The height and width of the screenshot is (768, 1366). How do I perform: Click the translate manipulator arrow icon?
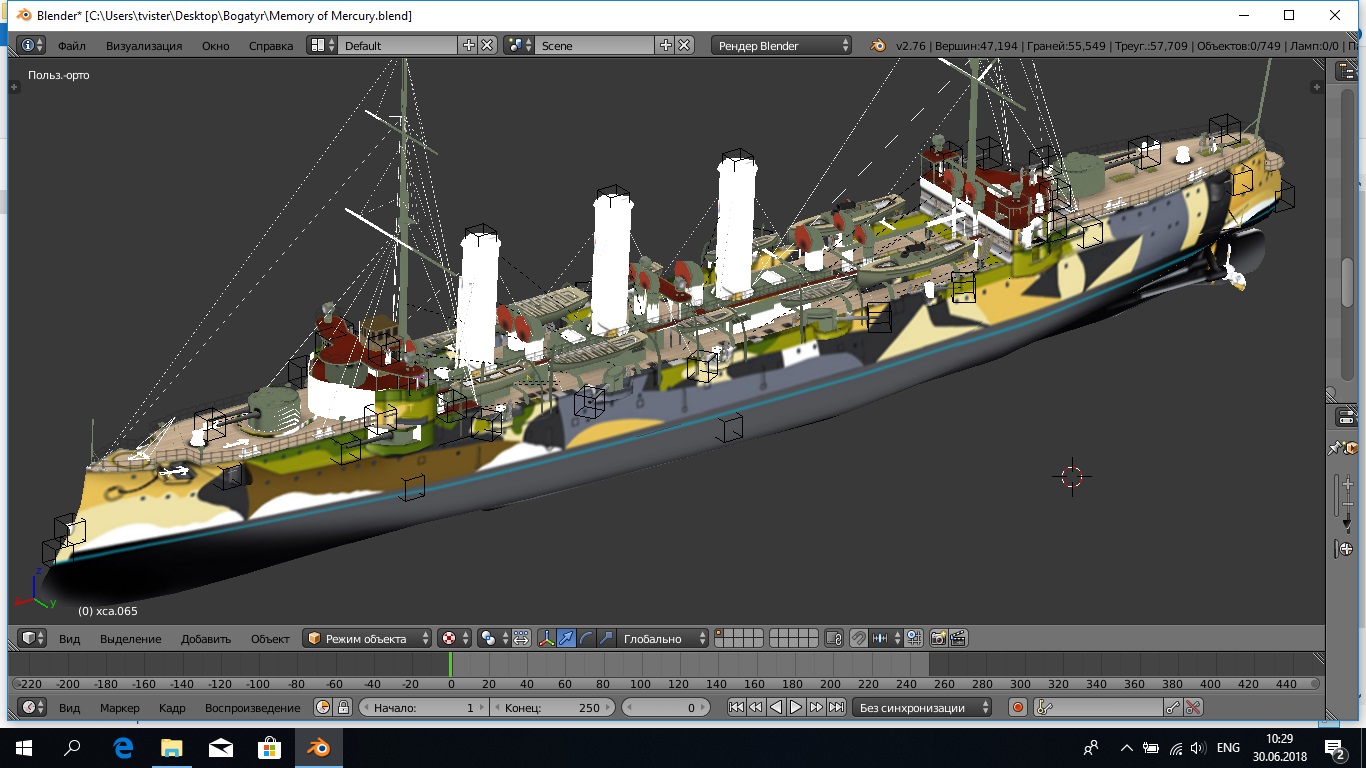click(567, 638)
